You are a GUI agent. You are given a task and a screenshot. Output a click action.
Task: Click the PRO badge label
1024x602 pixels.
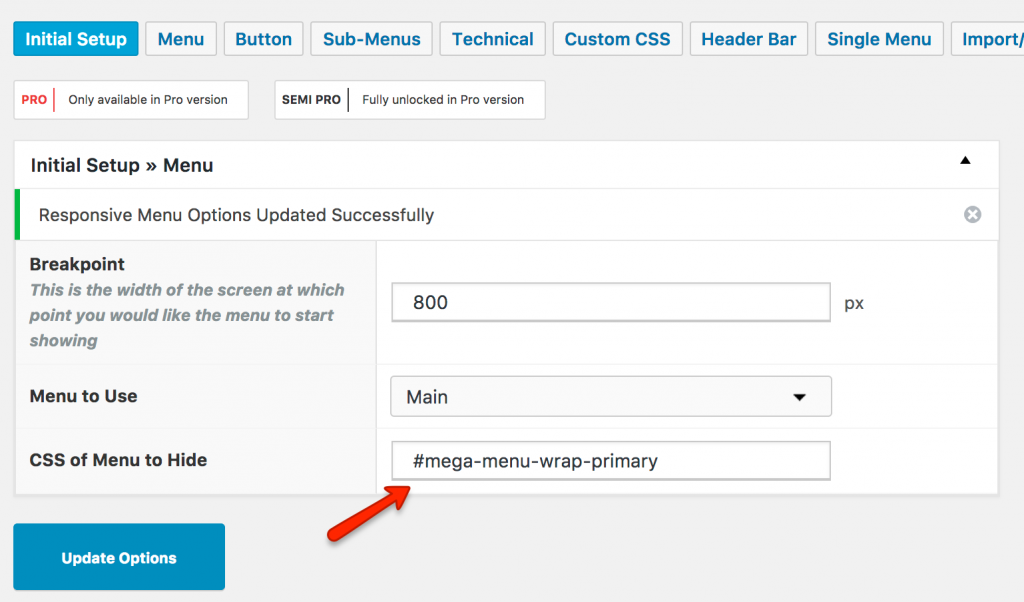(31, 100)
